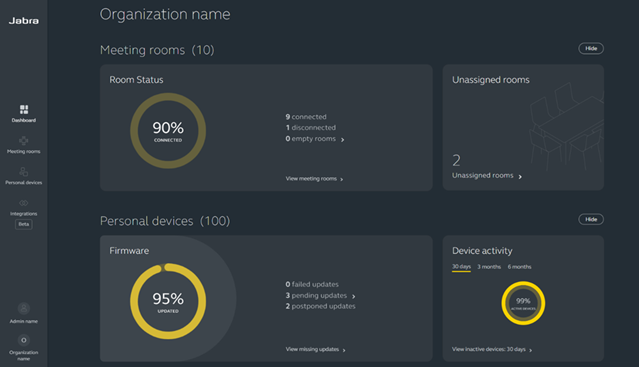Click the 'Meeting rooms' sidebar label
639x367 pixels.
(x=24, y=152)
